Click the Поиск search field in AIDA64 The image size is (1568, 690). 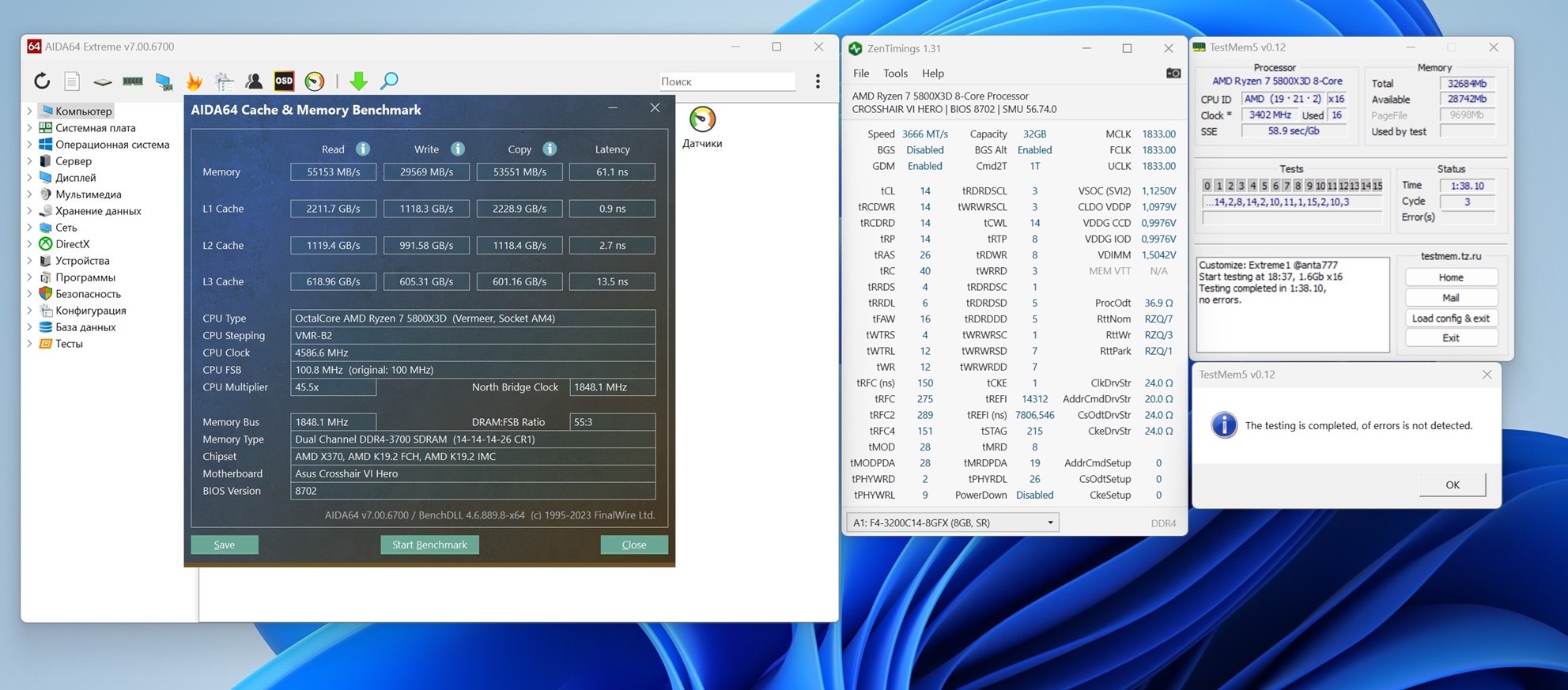[727, 81]
